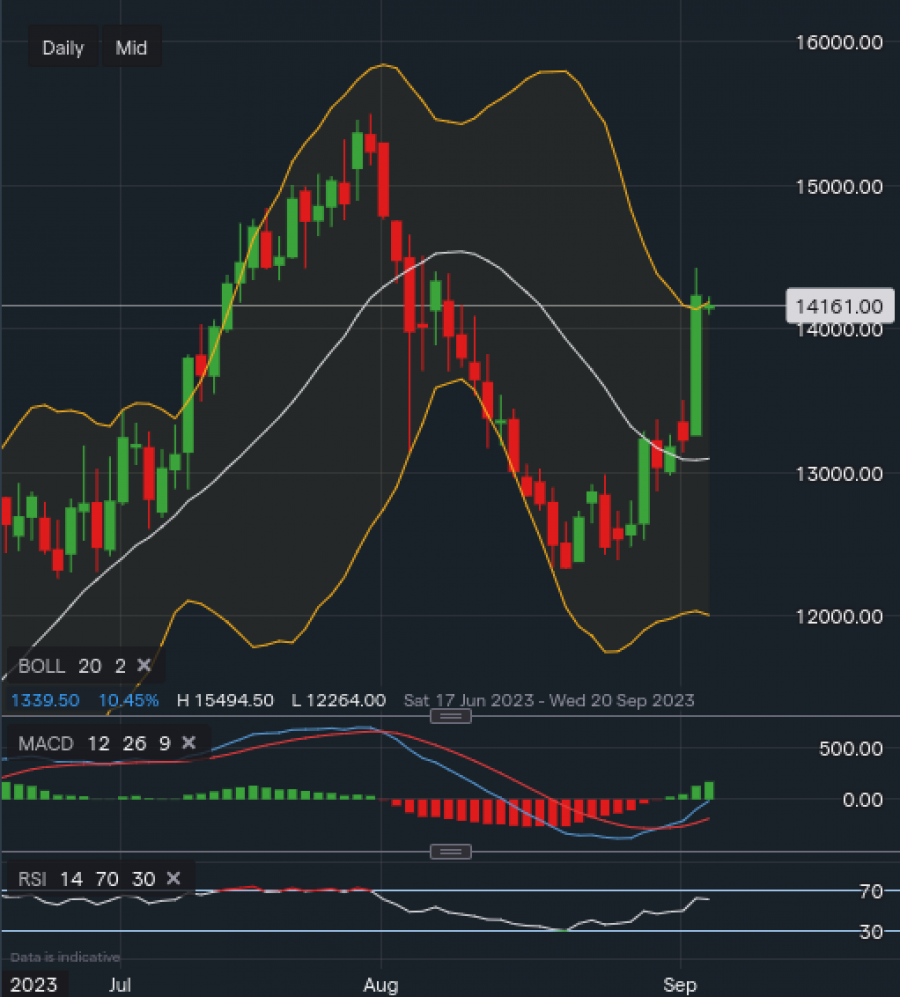The height and width of the screenshot is (997, 900).
Task: Click the 'Sep' label on the time axis
Action: (680, 984)
